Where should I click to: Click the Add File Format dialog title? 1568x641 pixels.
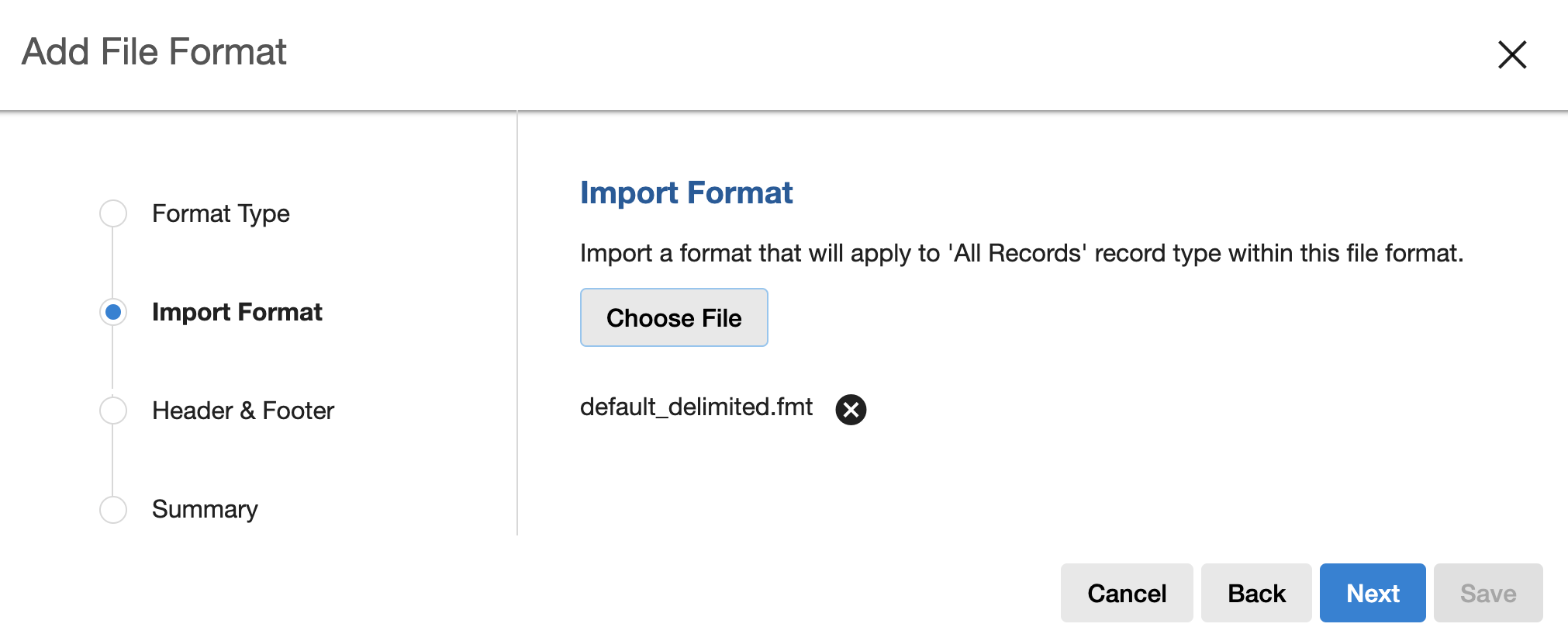(x=154, y=52)
